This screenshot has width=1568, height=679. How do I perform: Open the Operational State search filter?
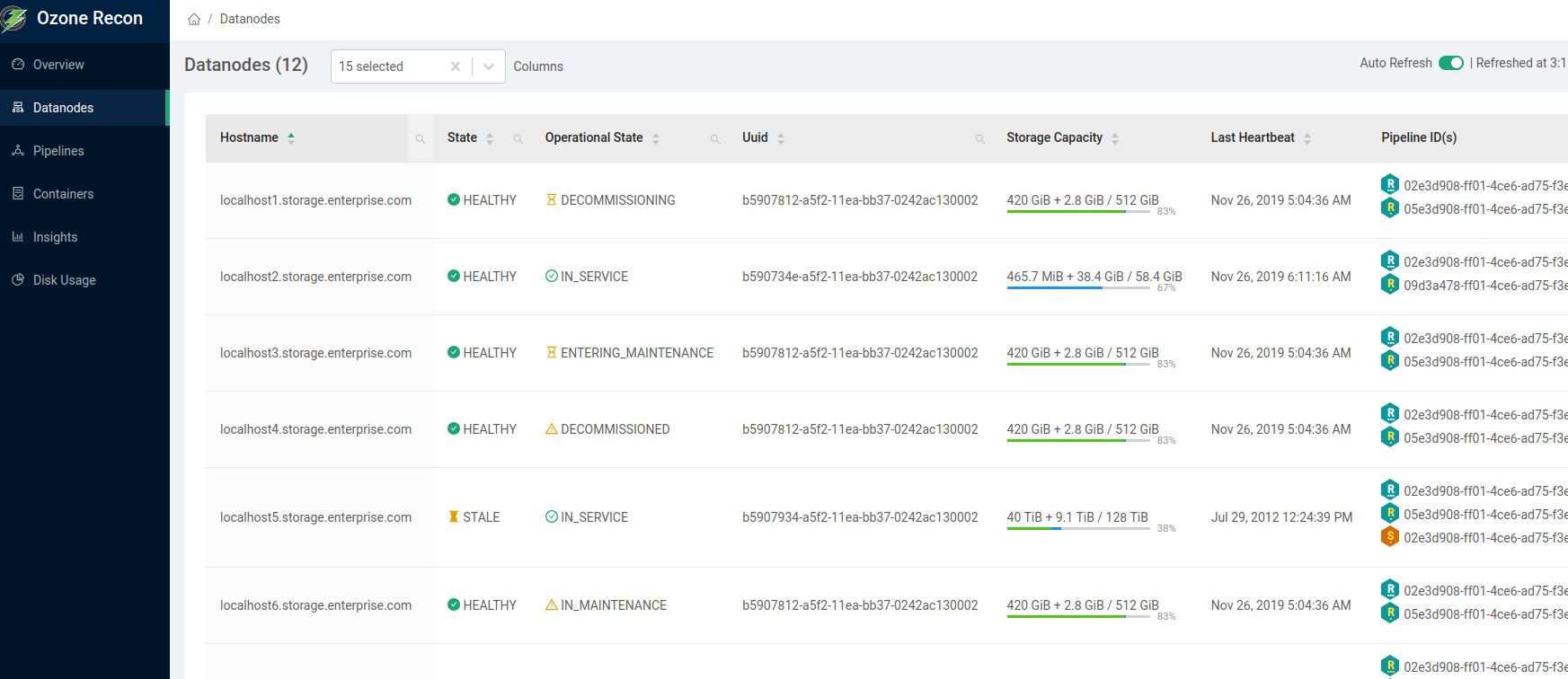(x=715, y=138)
